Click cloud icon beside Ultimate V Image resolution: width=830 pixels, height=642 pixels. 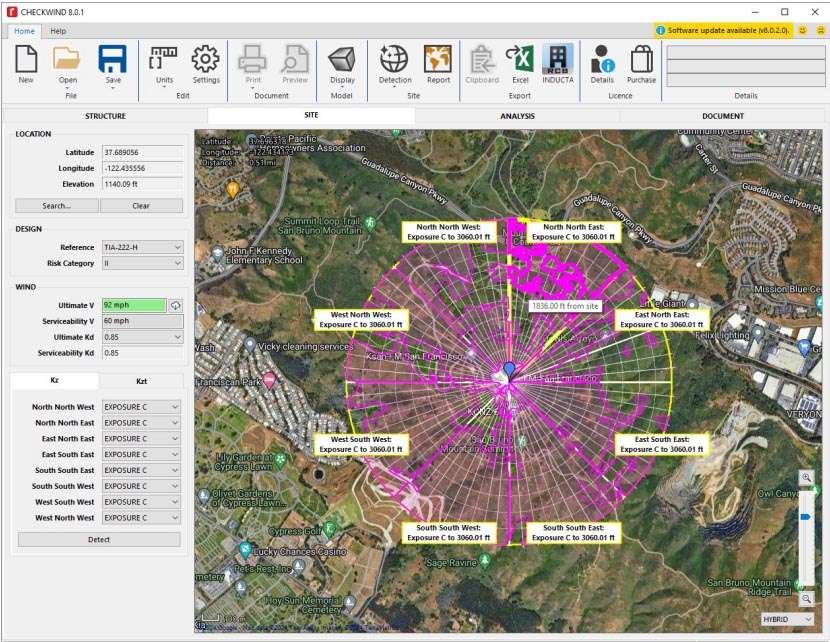coord(176,305)
